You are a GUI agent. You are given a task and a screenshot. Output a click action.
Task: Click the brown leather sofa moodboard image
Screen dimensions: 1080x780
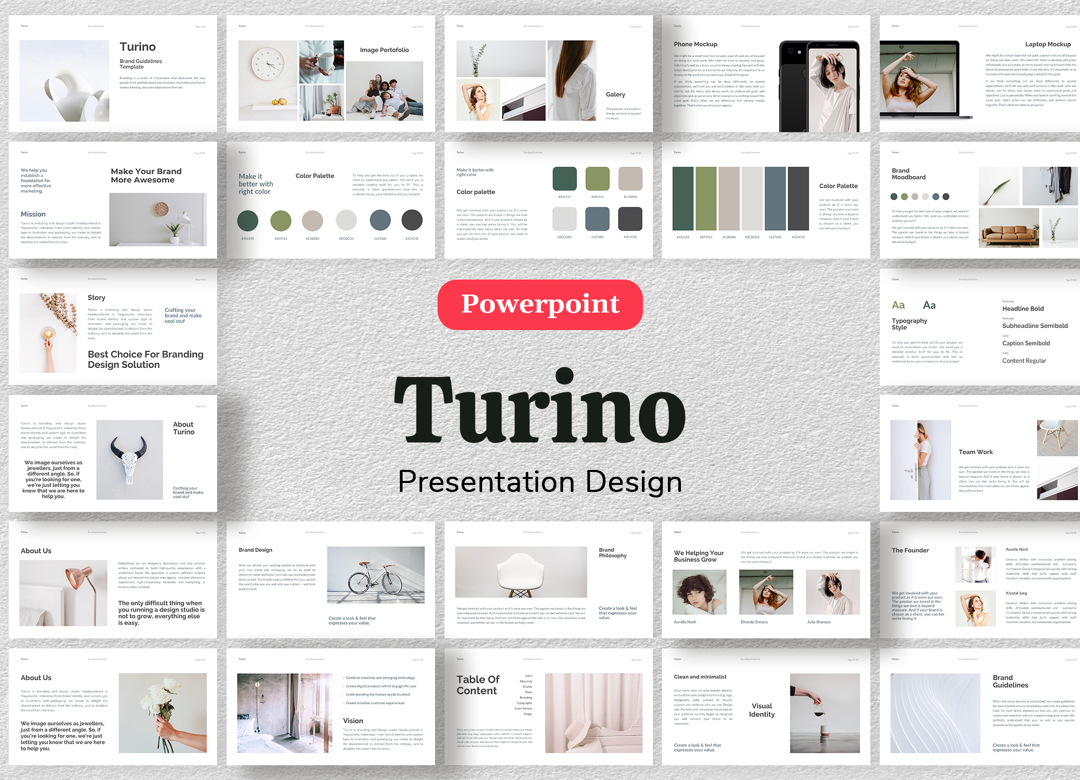[x=1009, y=227]
